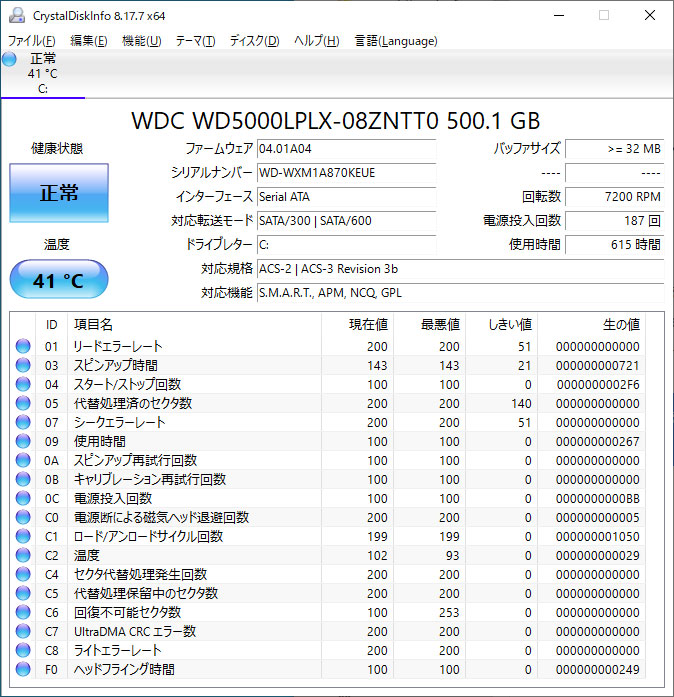Click raw value 000000000029 in 温度 row

coord(598,556)
